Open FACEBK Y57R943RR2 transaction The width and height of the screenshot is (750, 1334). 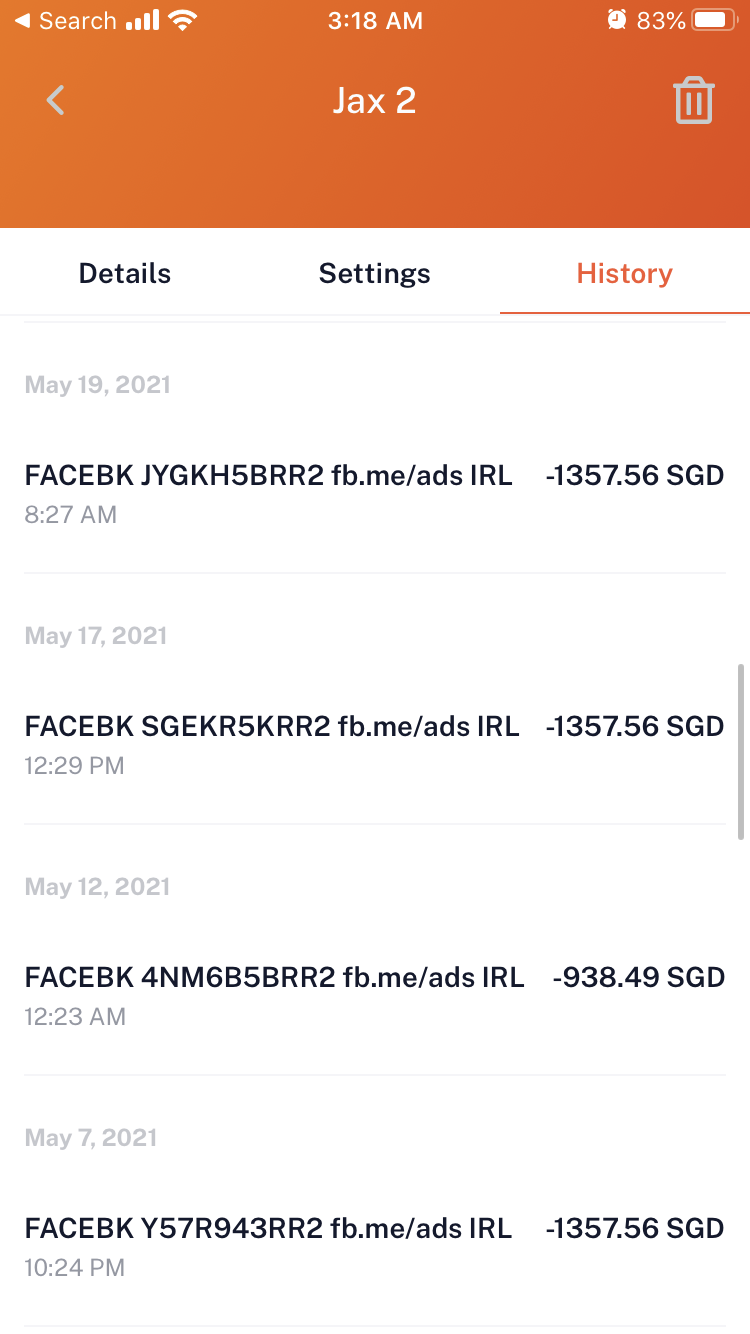pyautogui.click(x=268, y=1229)
